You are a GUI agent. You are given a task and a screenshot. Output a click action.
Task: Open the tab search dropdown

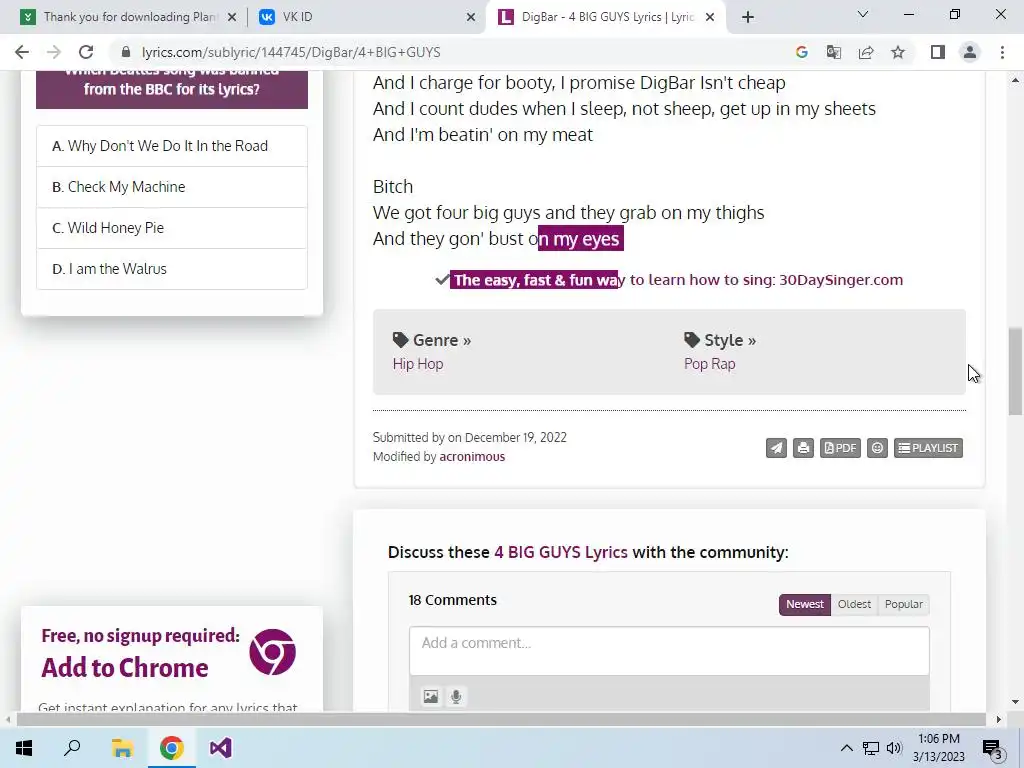click(x=863, y=15)
